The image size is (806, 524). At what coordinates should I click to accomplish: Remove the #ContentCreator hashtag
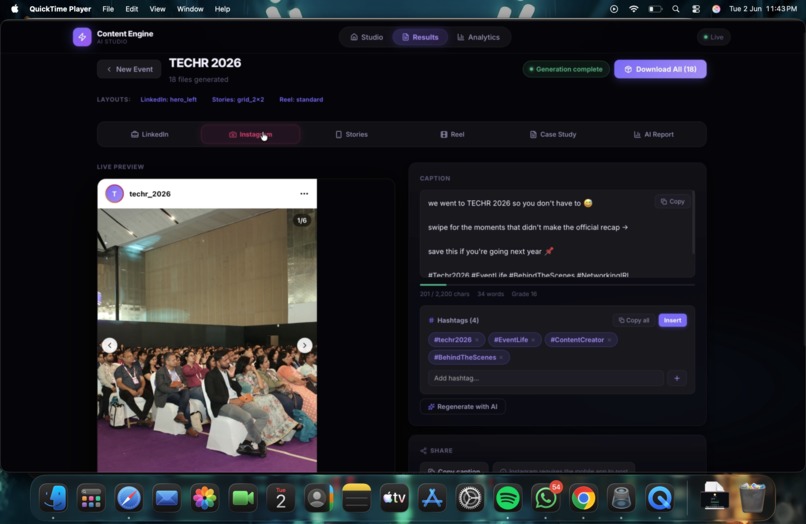click(610, 340)
